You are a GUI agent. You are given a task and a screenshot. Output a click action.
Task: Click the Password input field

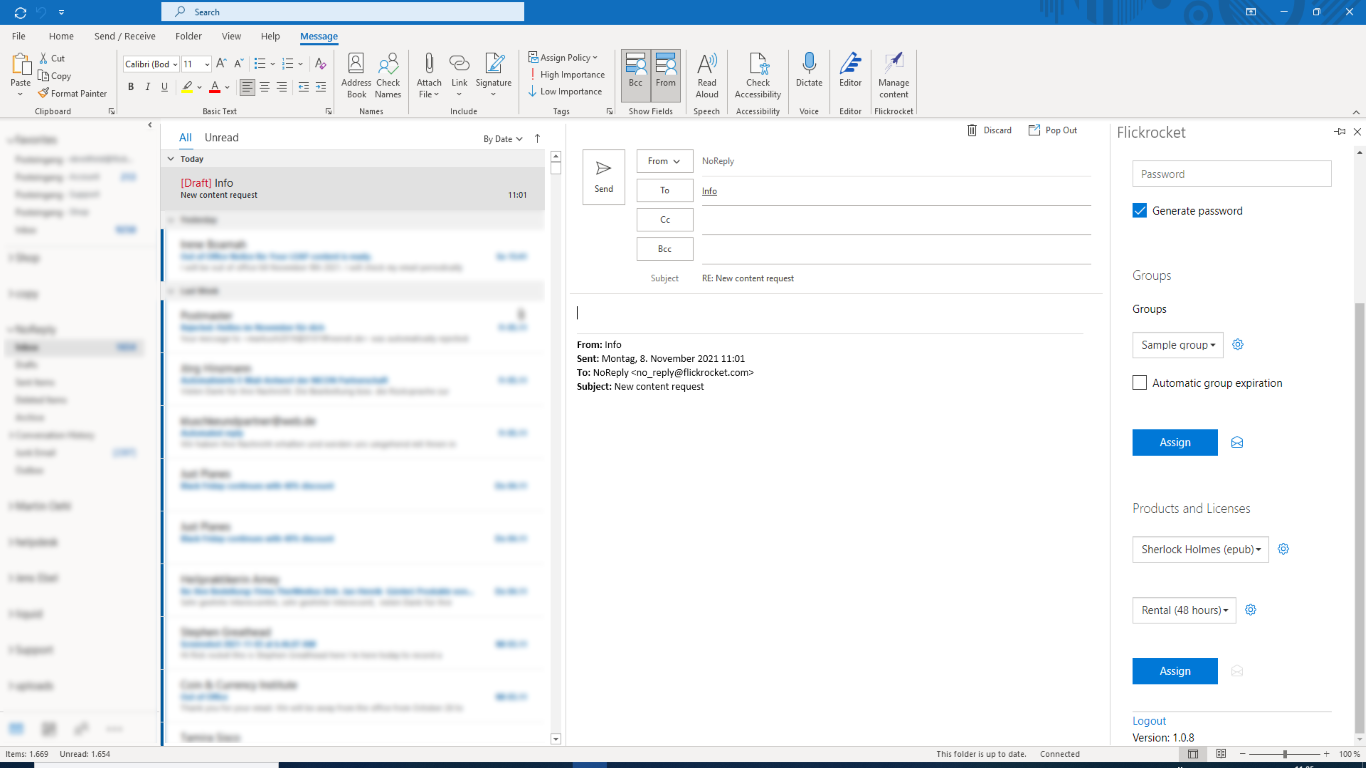point(1232,174)
